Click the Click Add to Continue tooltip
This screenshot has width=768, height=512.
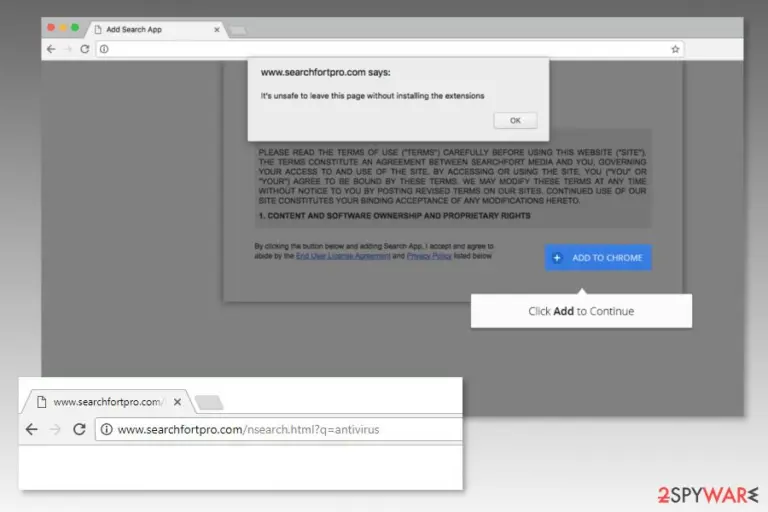pos(581,311)
